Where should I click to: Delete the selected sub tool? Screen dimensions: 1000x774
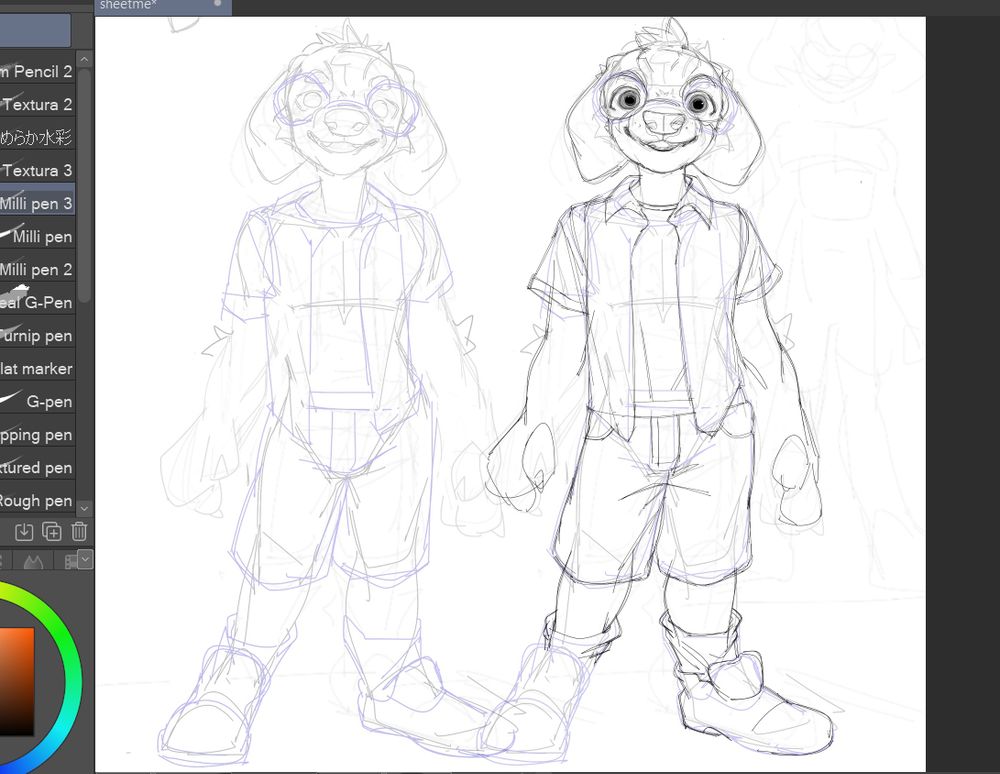pos(79,532)
